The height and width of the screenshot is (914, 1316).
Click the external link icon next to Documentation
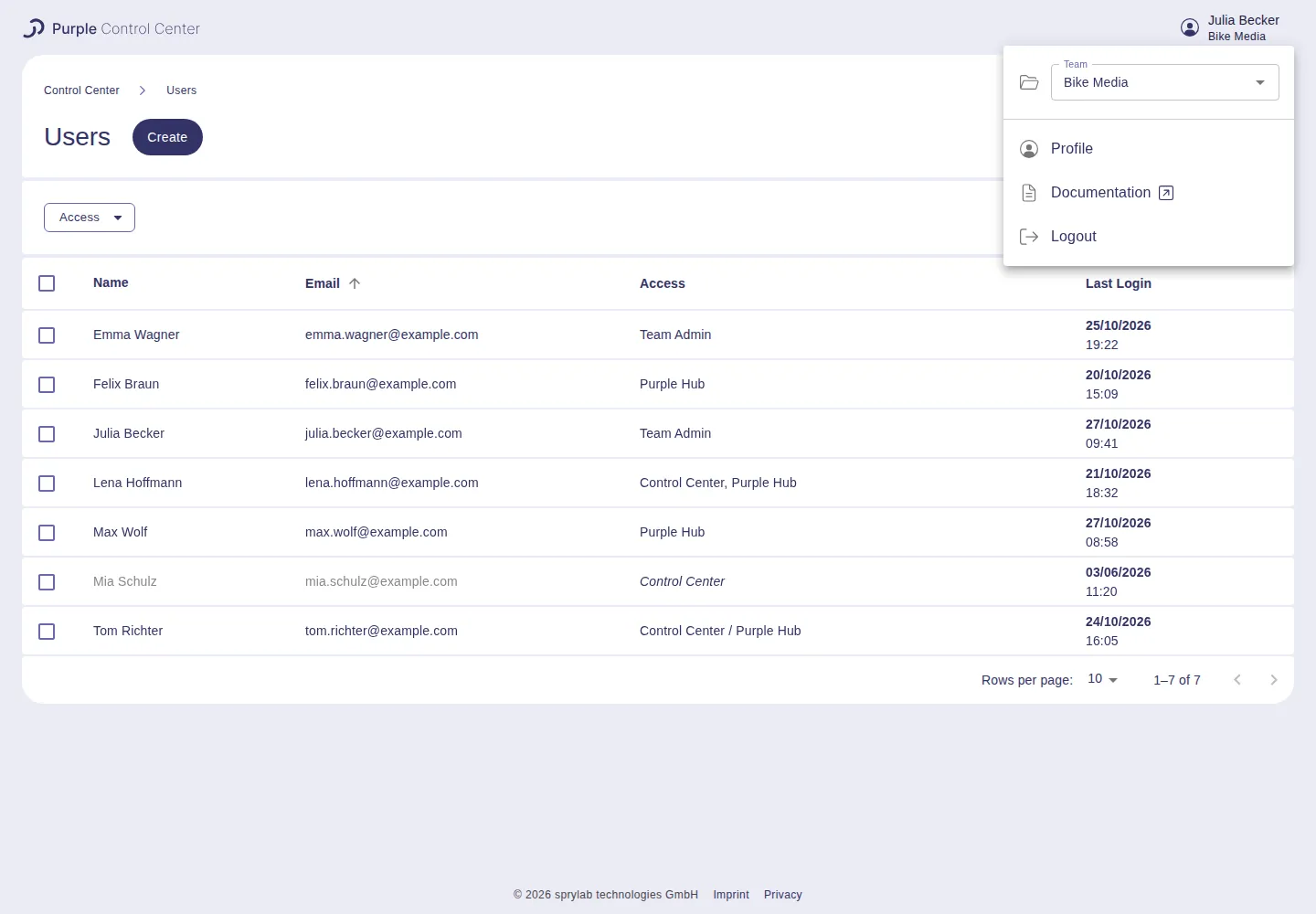point(1166,193)
